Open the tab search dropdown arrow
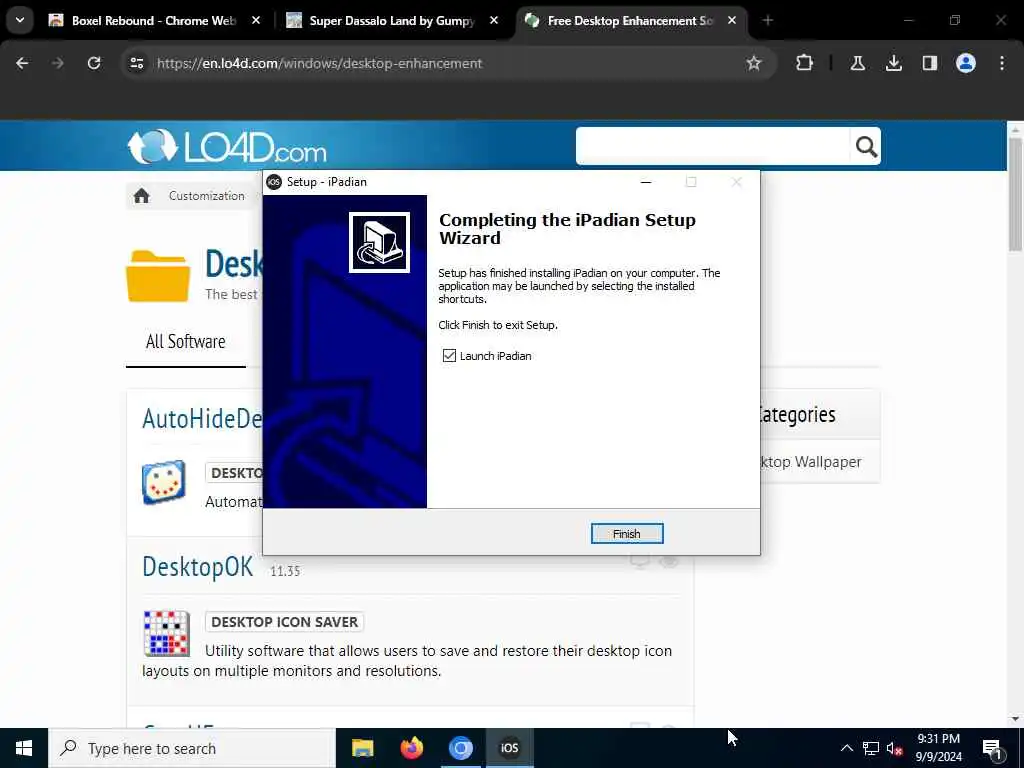The height and width of the screenshot is (768, 1024). pos(20,20)
